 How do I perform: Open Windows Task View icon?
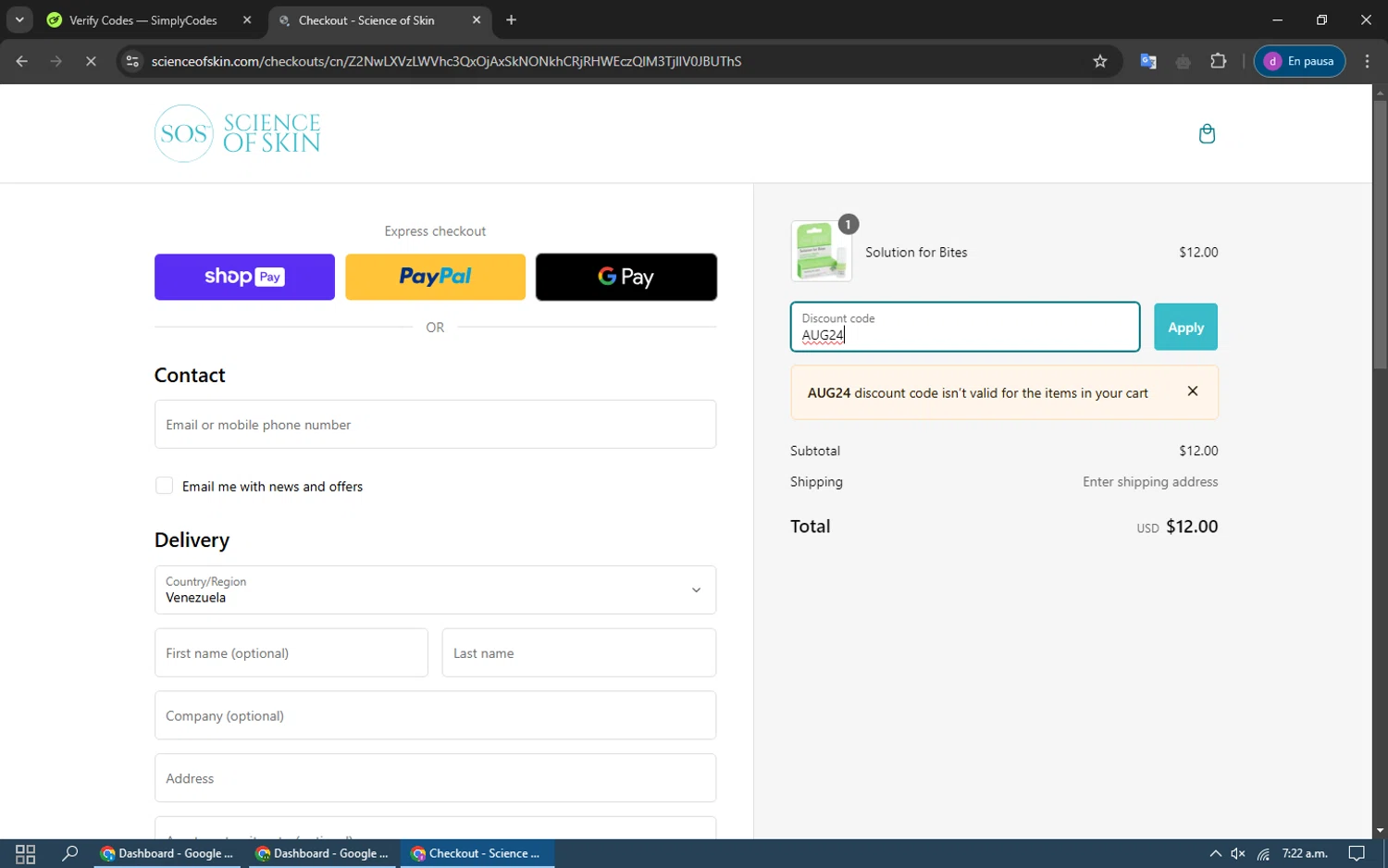(x=25, y=853)
